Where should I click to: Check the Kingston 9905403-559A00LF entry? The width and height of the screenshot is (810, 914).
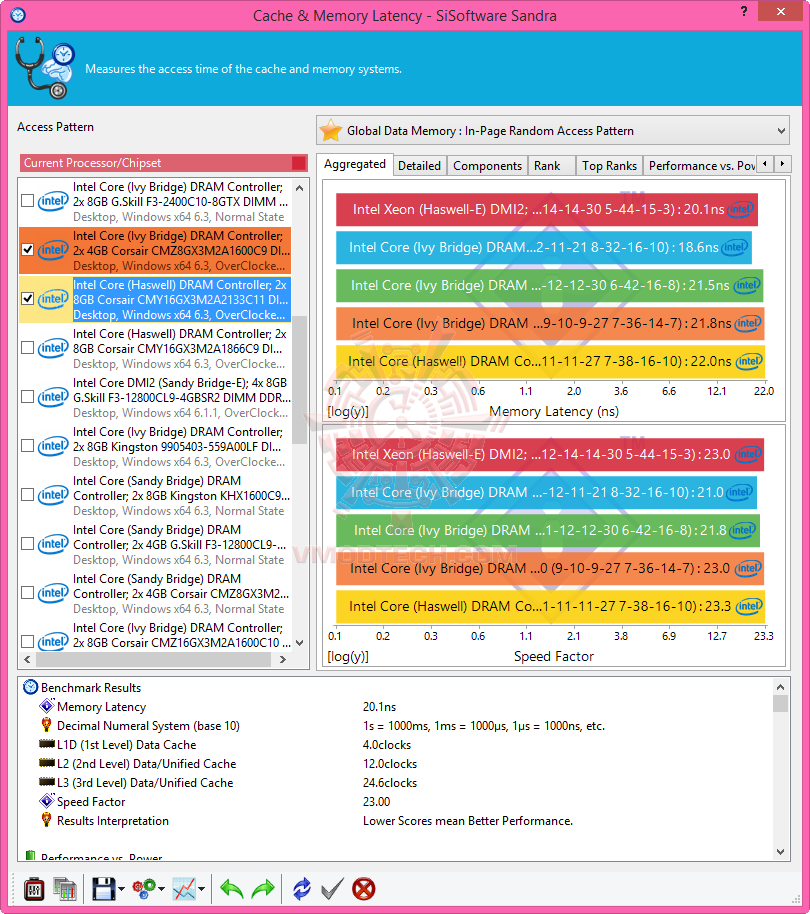(27, 445)
